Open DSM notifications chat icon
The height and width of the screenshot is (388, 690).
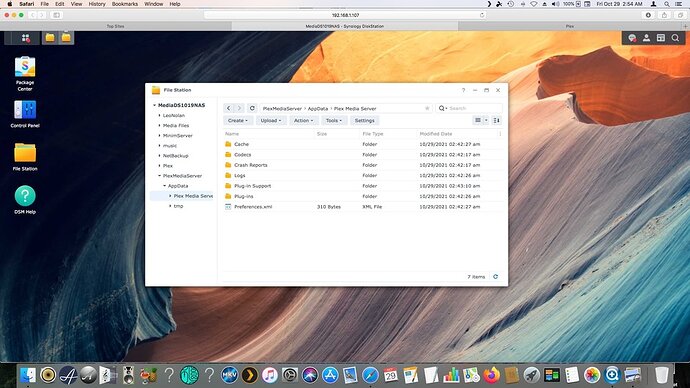tap(632, 38)
